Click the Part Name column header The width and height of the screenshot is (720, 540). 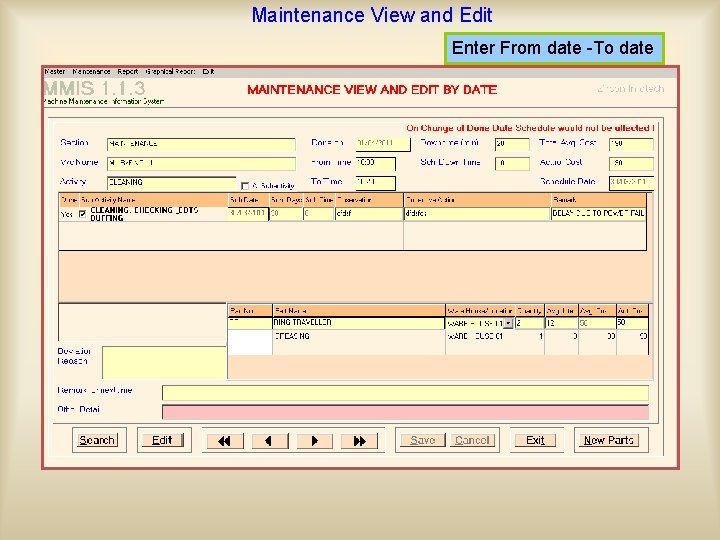(x=359, y=311)
